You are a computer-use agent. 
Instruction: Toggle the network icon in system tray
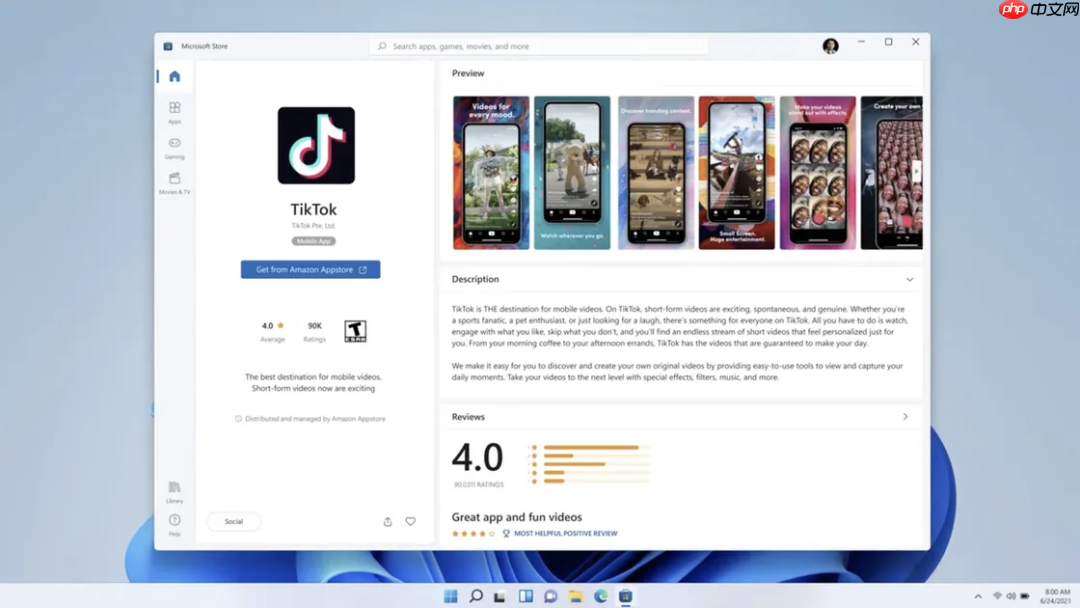(x=997, y=595)
